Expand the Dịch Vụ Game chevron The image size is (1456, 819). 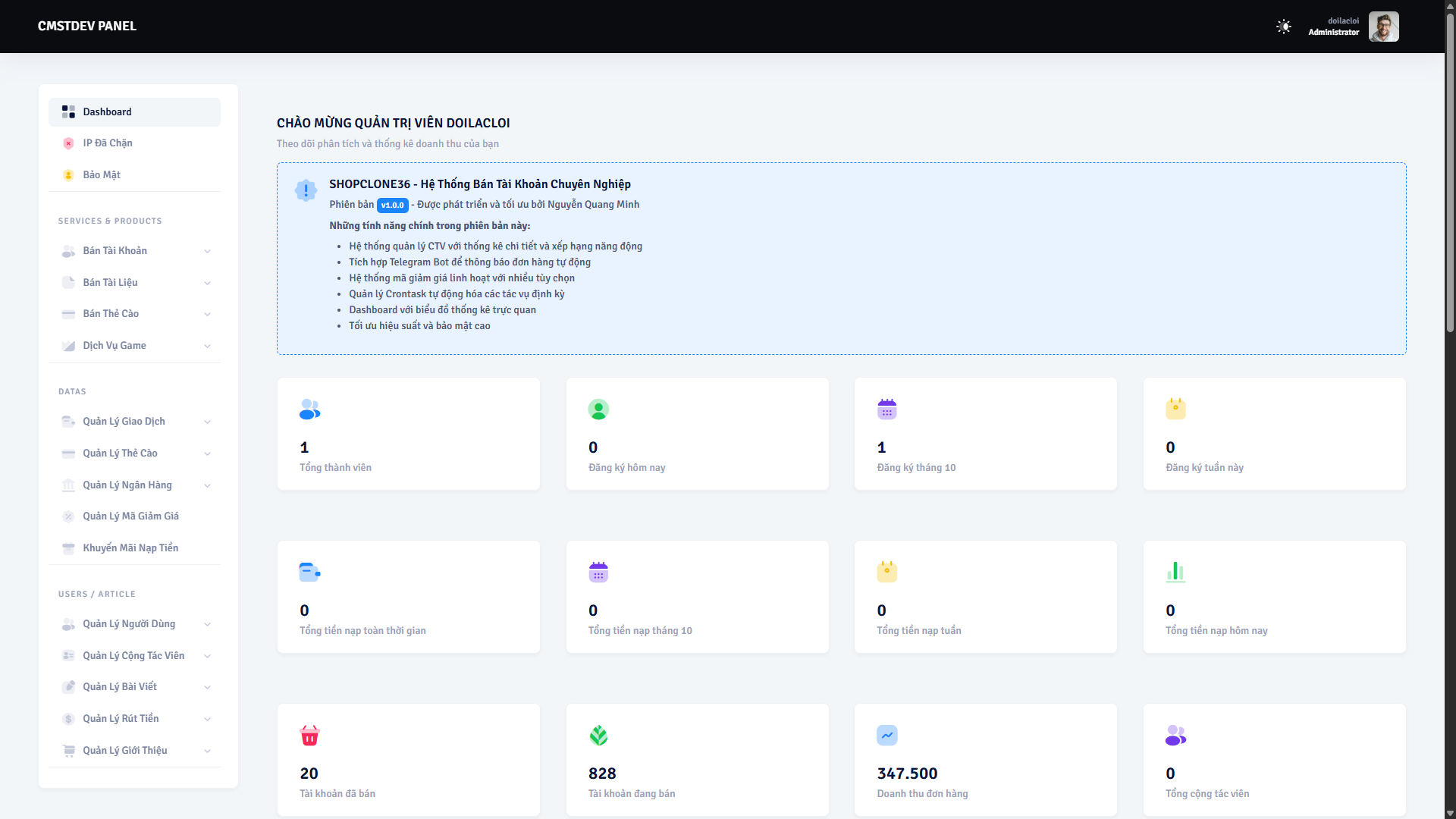coord(207,346)
